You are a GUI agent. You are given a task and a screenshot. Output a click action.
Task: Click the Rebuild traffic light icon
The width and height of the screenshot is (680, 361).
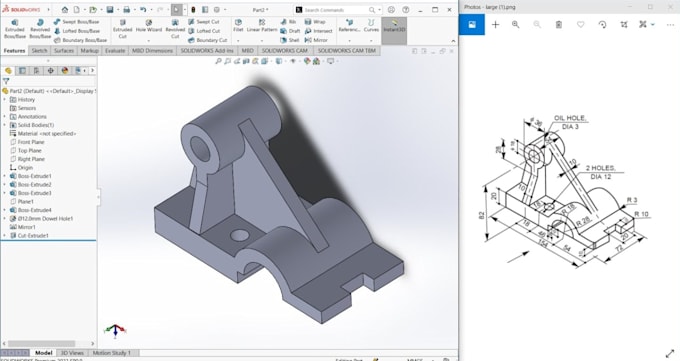coord(193,10)
